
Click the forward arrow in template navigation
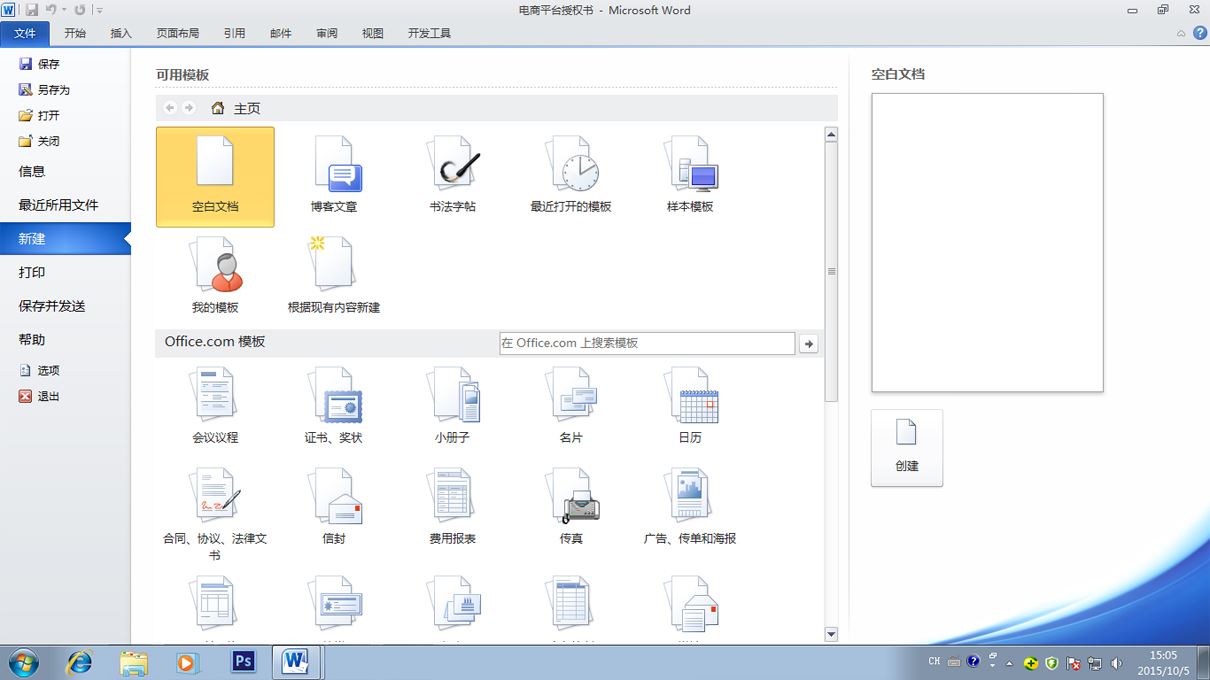tap(189, 108)
